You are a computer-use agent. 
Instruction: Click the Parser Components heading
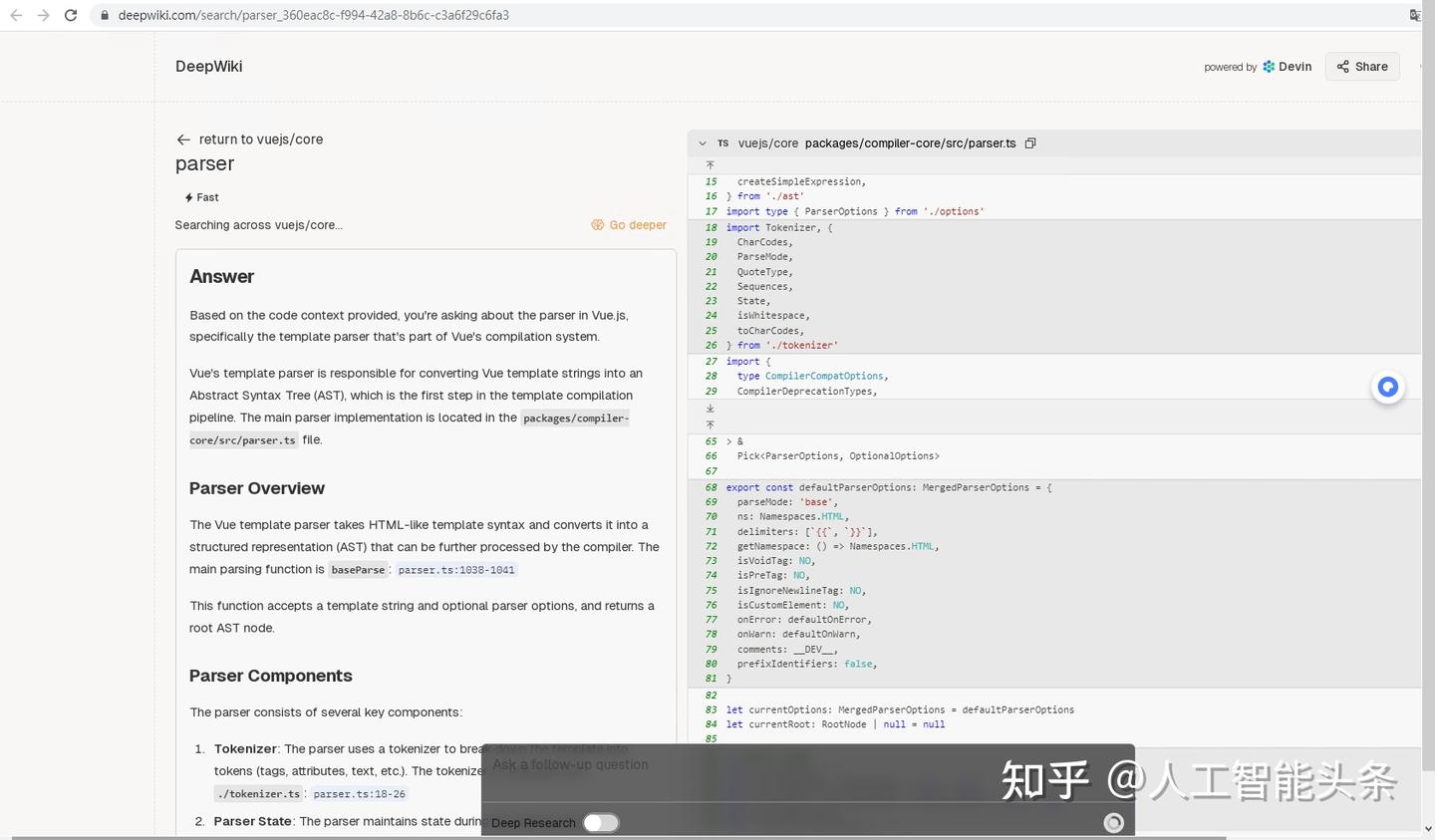271,676
